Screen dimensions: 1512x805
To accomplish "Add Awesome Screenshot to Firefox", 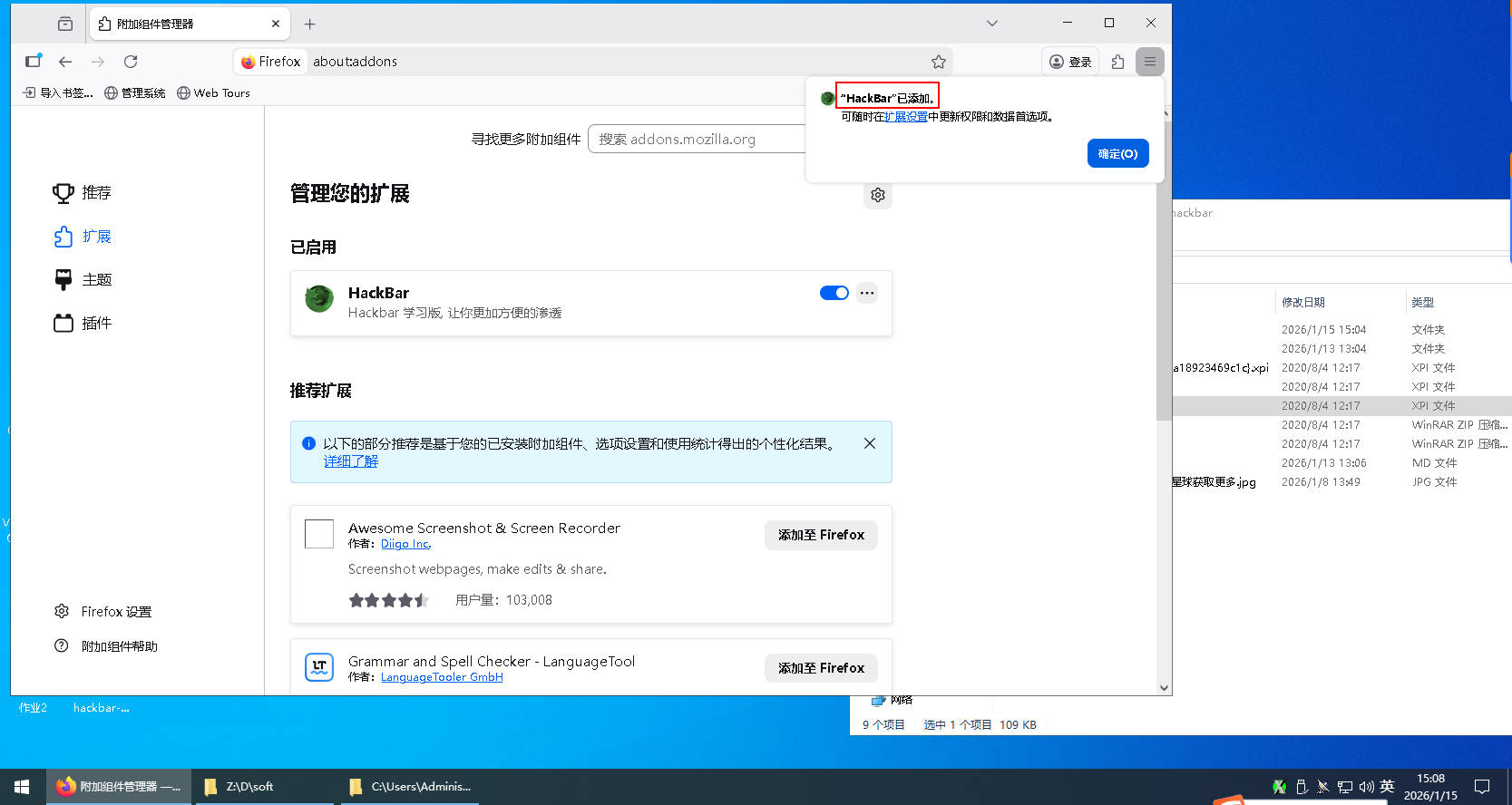I will click(x=821, y=535).
